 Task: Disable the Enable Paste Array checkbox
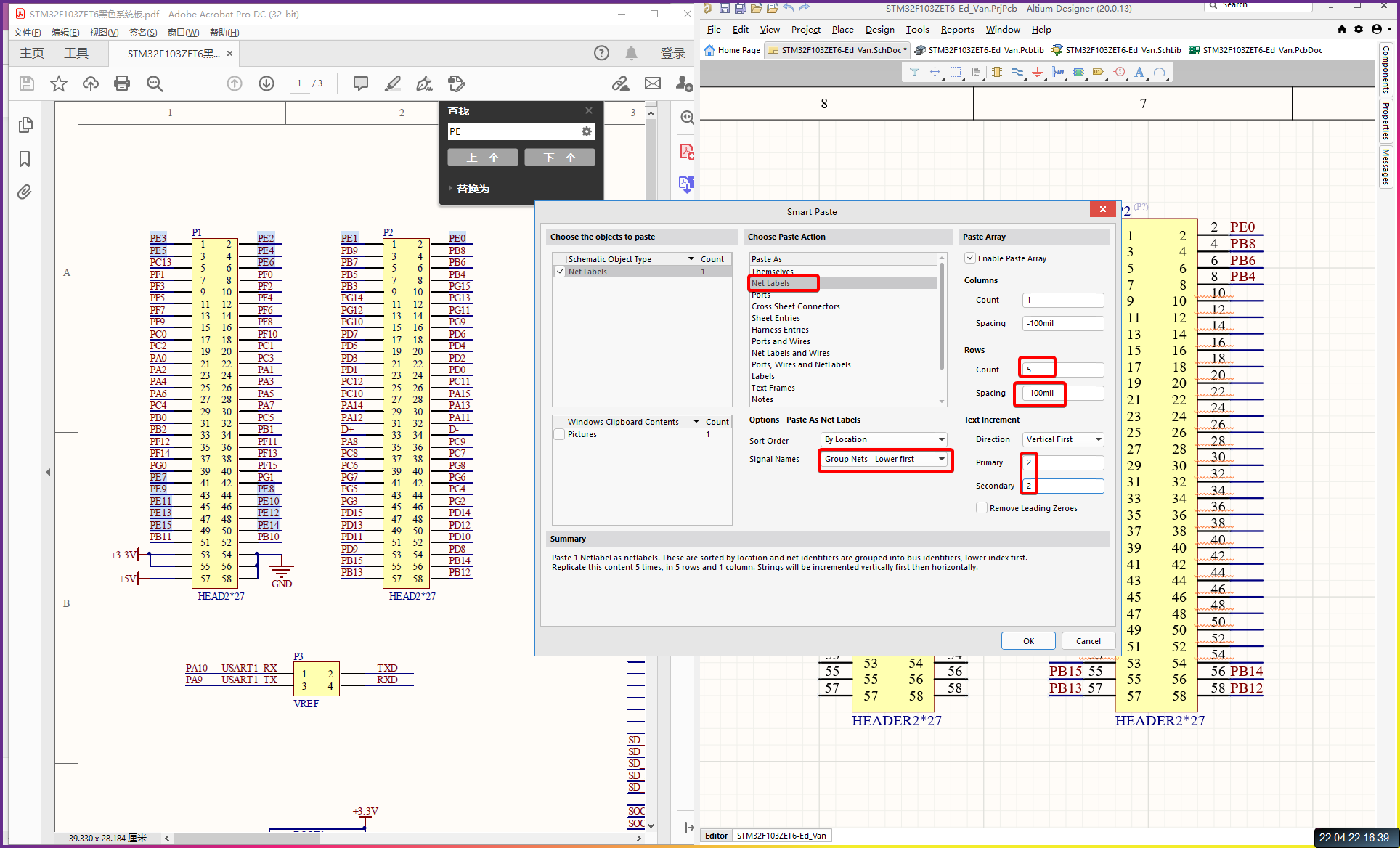pos(970,258)
